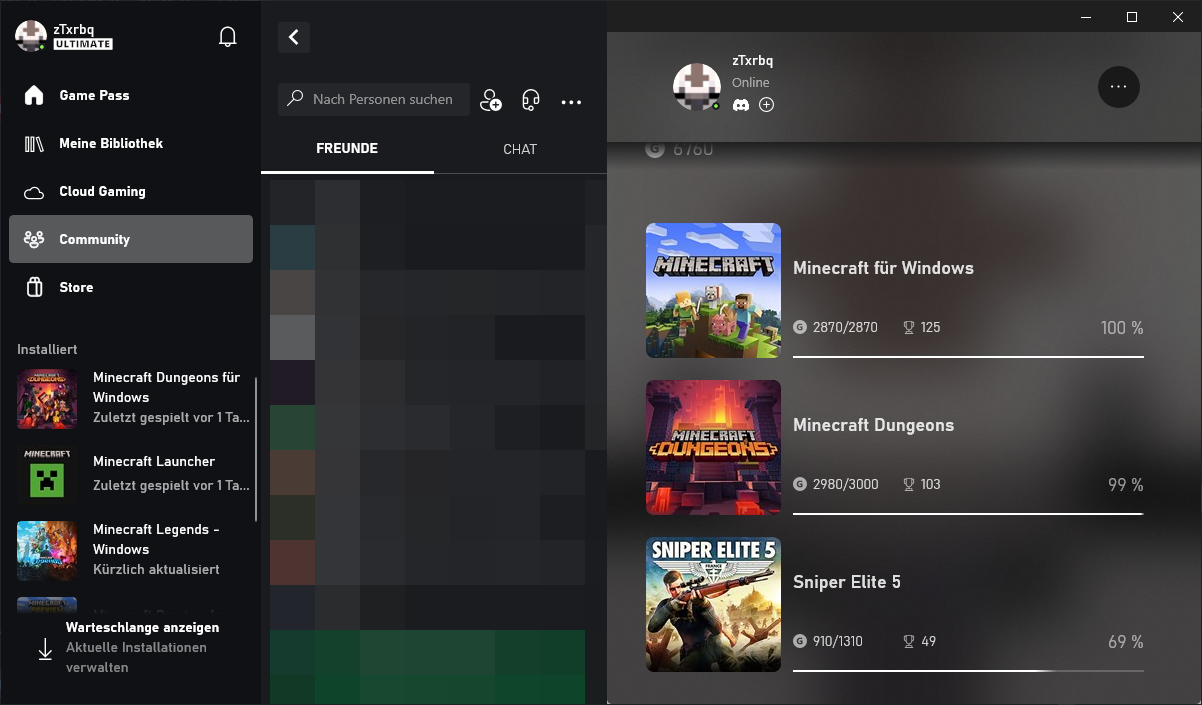Image resolution: width=1202 pixels, height=705 pixels.
Task: Click the download queue arrow icon
Action: tap(45, 650)
